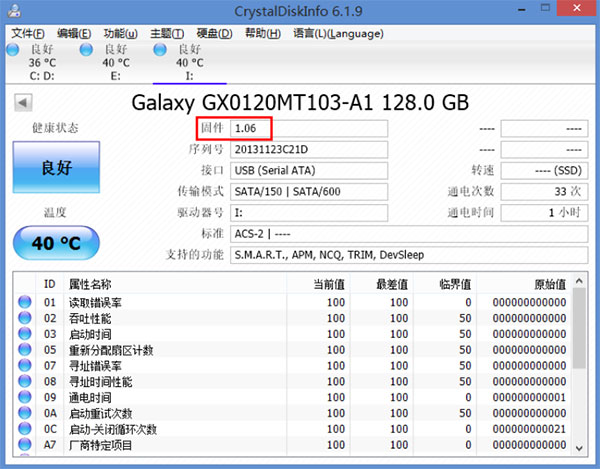This screenshot has width=600, height=469.
Task: Click the scroll up arrow of attribute list
Action: (579, 282)
